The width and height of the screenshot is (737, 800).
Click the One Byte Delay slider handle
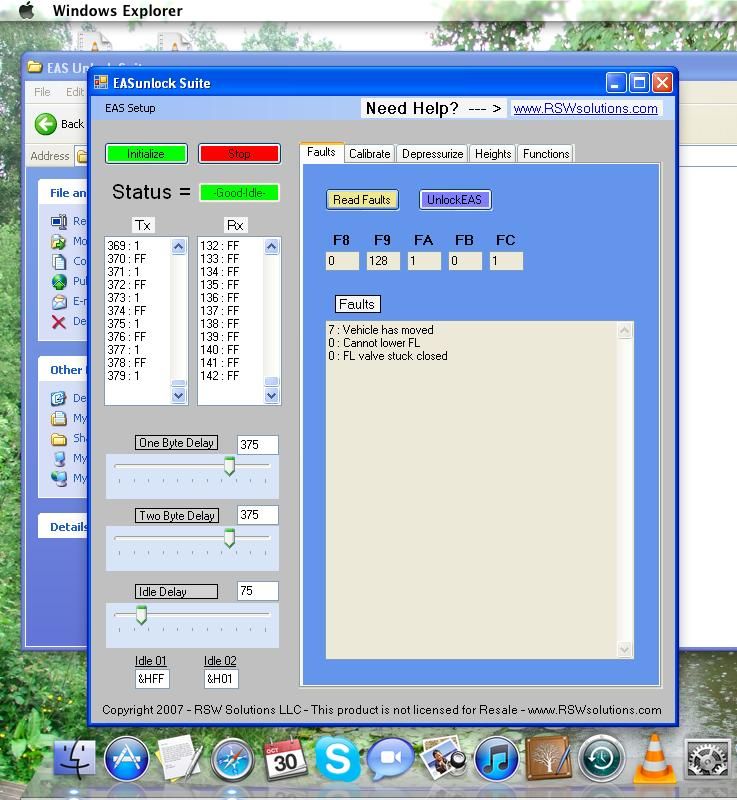tap(230, 466)
